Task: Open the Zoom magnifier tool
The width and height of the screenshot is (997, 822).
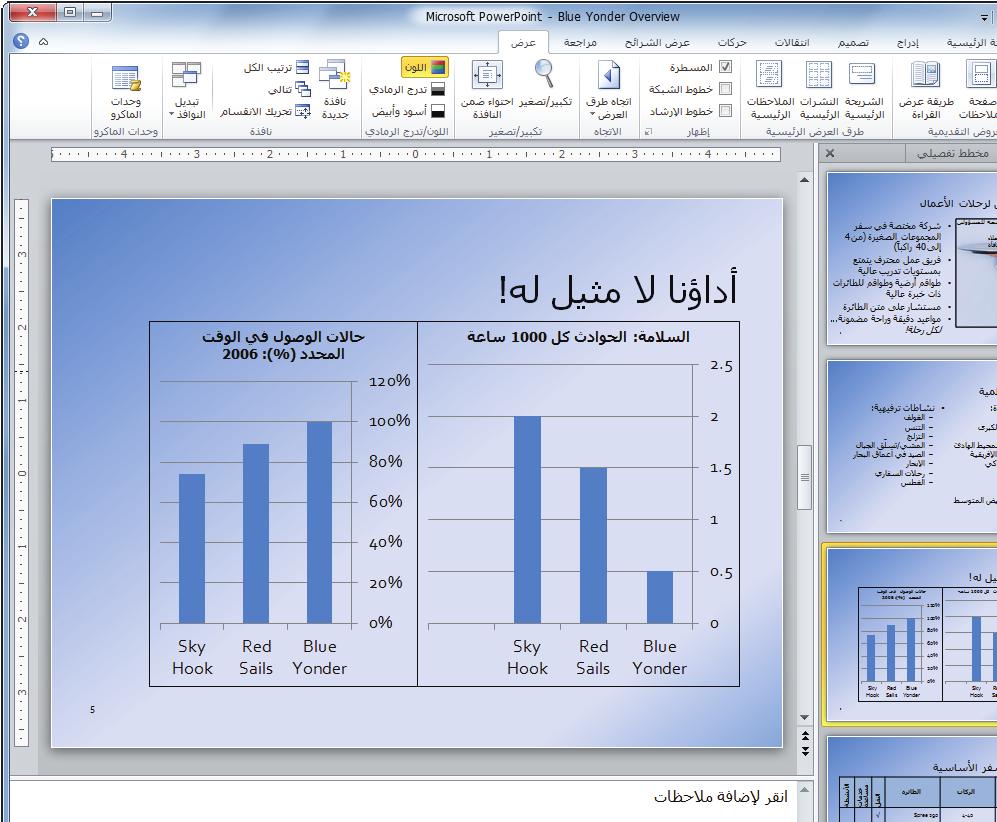Action: [545, 84]
